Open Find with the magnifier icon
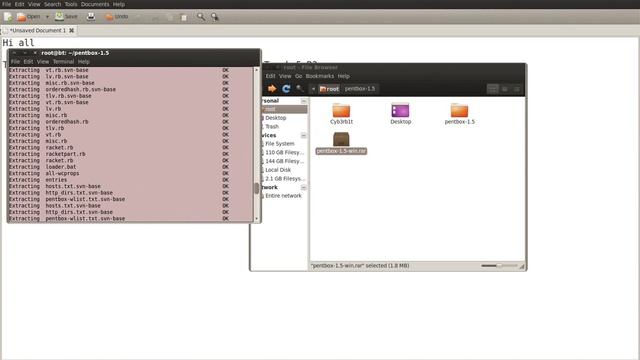 [201, 17]
